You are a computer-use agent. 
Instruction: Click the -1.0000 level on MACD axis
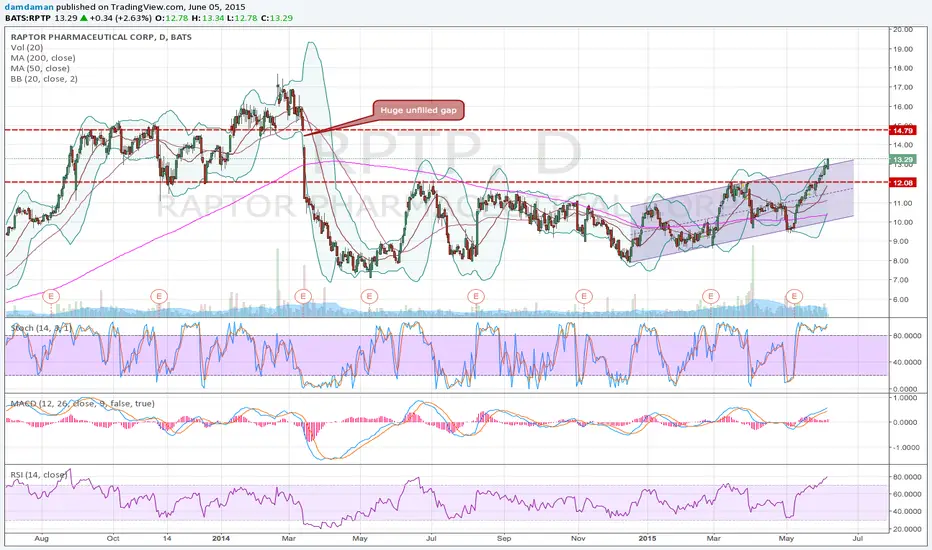click(904, 448)
